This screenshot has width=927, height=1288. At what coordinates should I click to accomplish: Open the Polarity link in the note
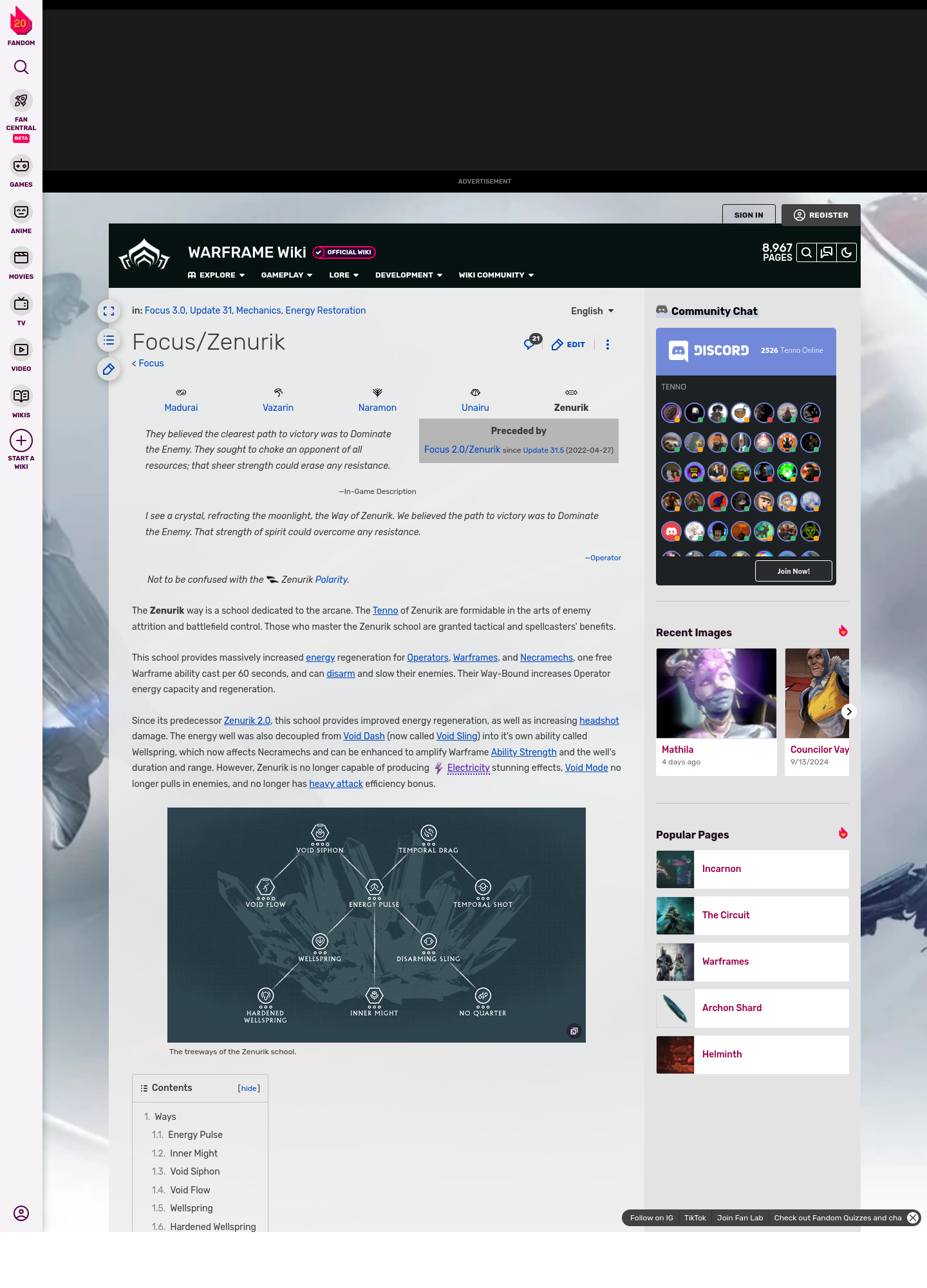(x=331, y=580)
